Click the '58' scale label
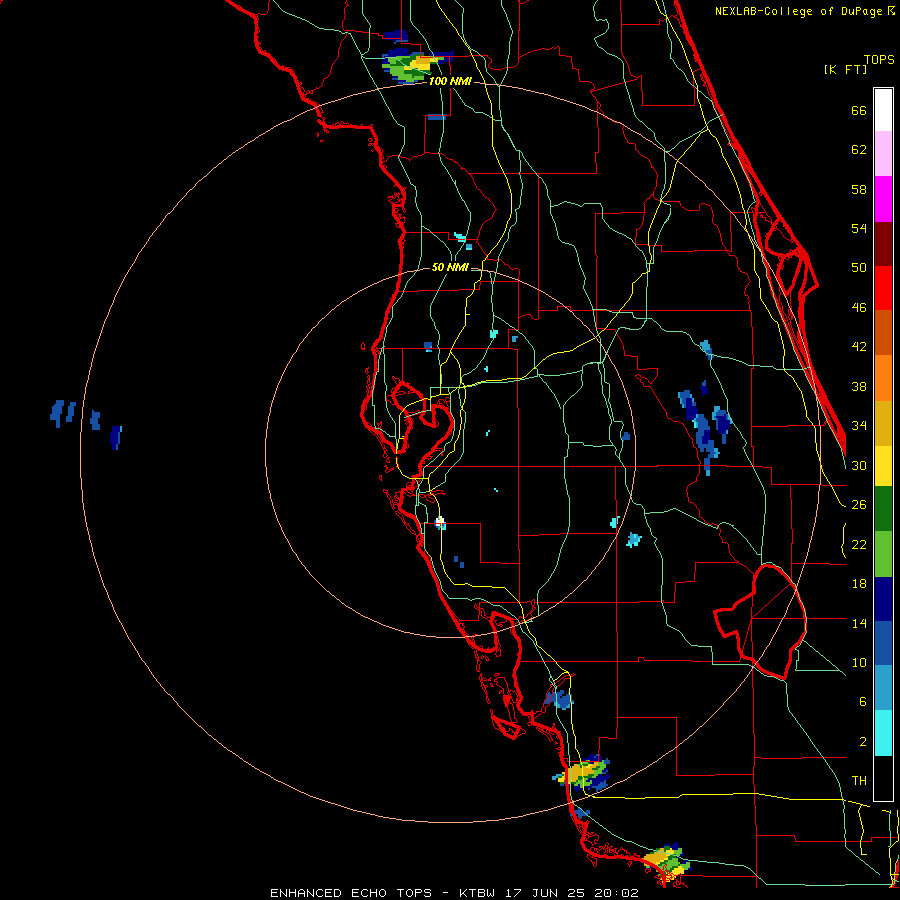This screenshot has height=900, width=900. 859,189
